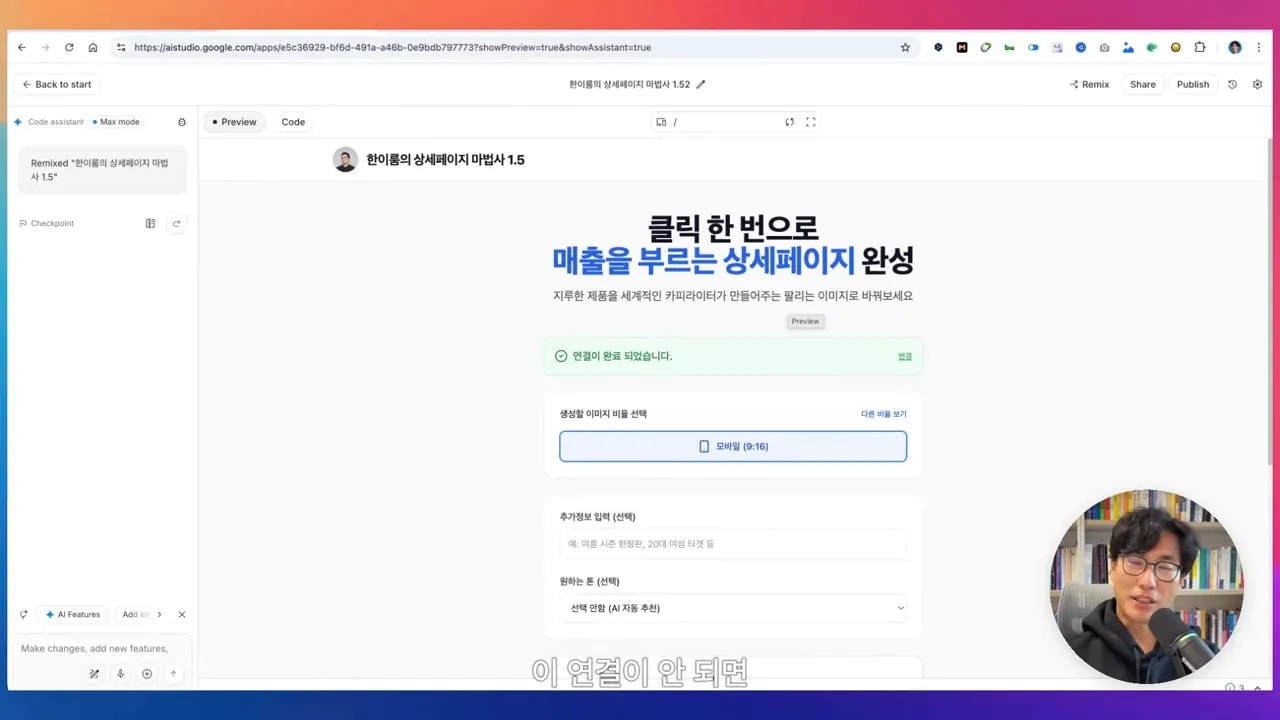Image resolution: width=1280 pixels, height=720 pixels.
Task: Open version history with the clock icon
Action: click(1233, 84)
